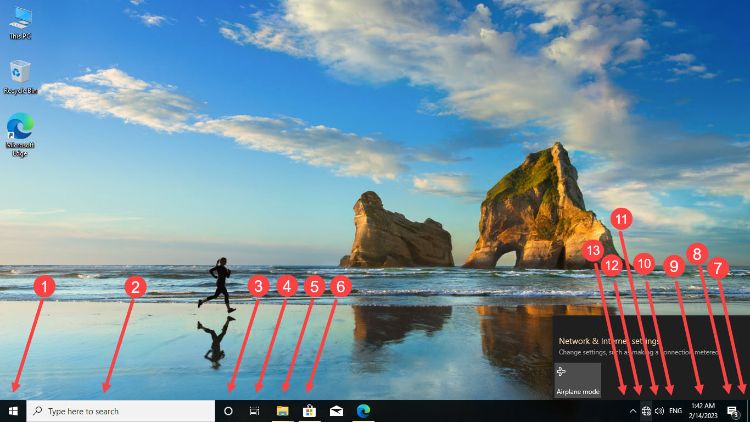The height and width of the screenshot is (422, 750).
Task: Select the Recycle Bin desktop icon
Action: pyautogui.click(x=19, y=76)
